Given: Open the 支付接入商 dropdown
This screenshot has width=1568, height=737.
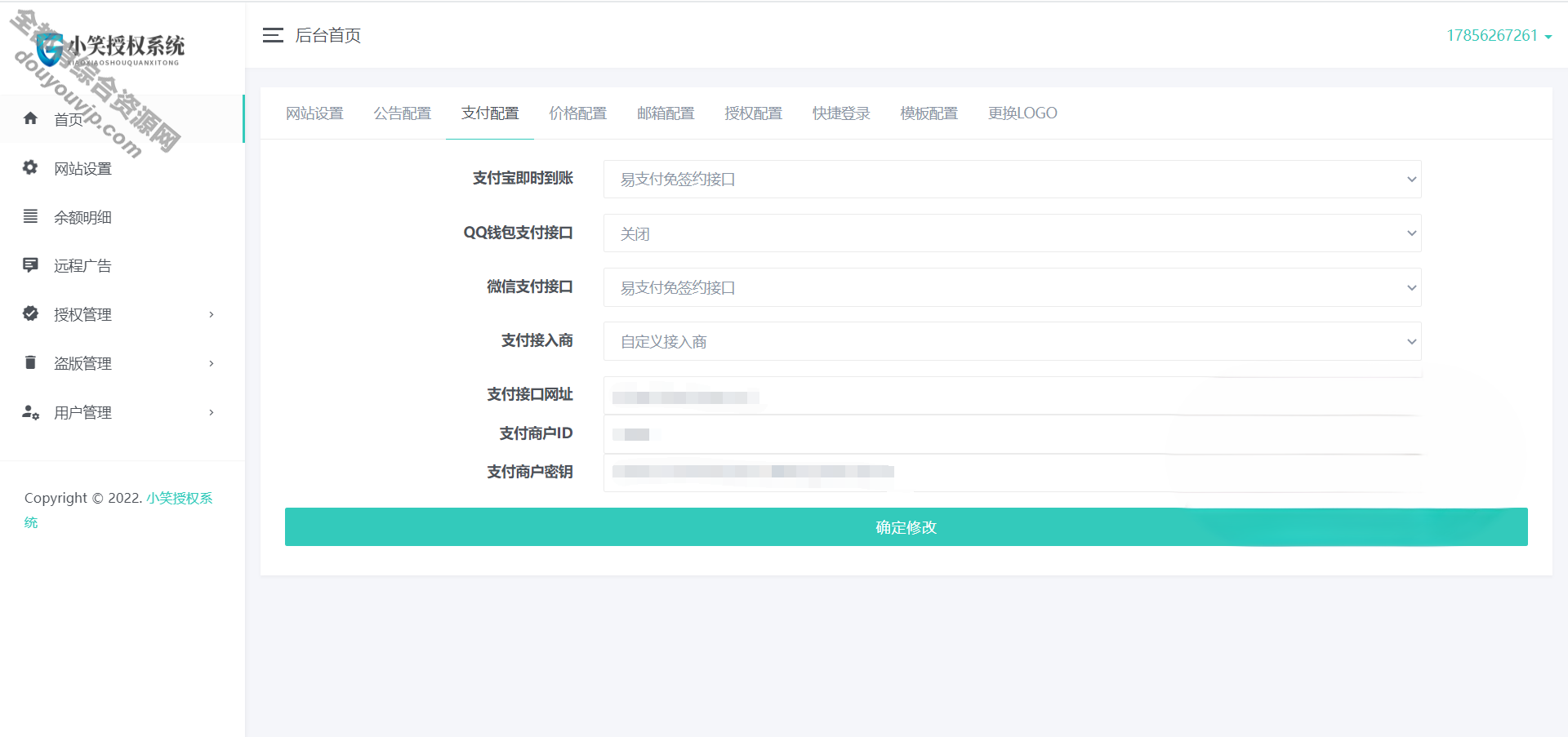Looking at the screenshot, I should click(x=1012, y=341).
